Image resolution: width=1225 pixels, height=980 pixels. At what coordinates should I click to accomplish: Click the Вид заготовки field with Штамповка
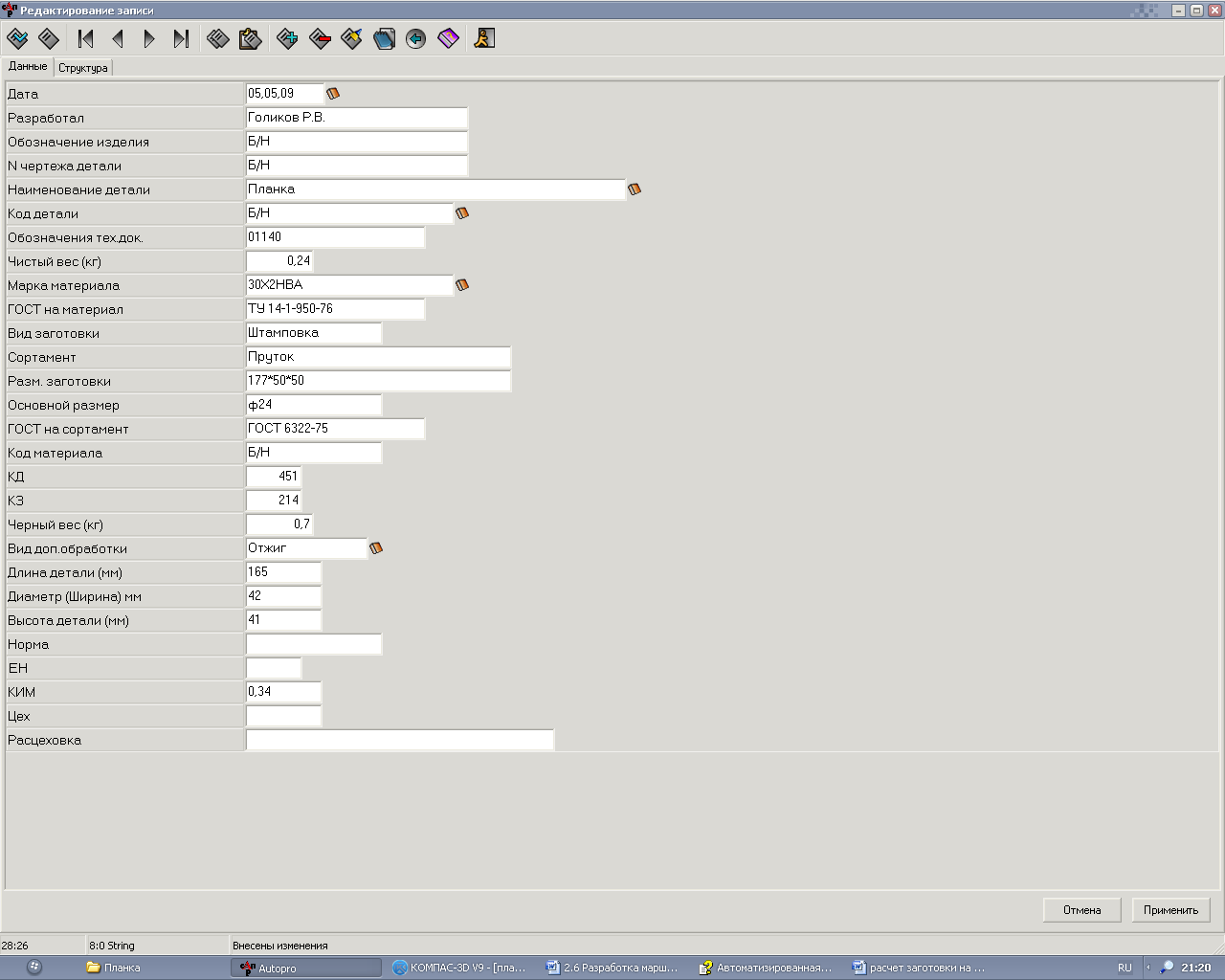(314, 333)
